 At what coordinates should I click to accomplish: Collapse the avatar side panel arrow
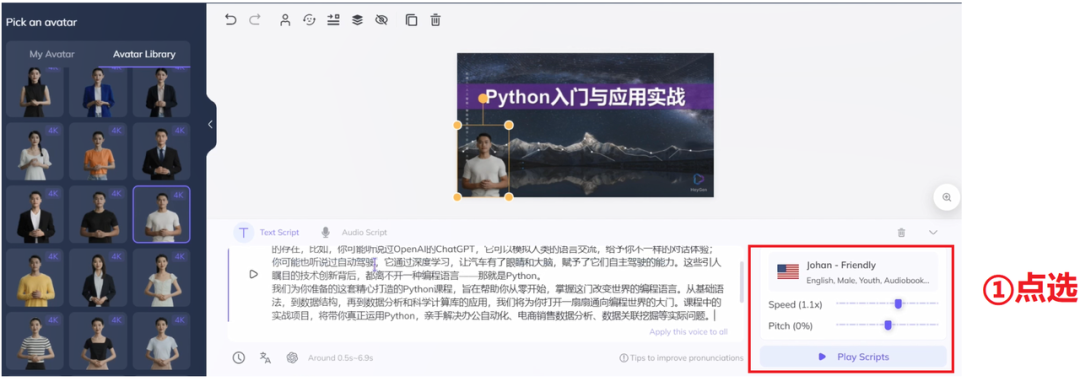[x=211, y=125]
